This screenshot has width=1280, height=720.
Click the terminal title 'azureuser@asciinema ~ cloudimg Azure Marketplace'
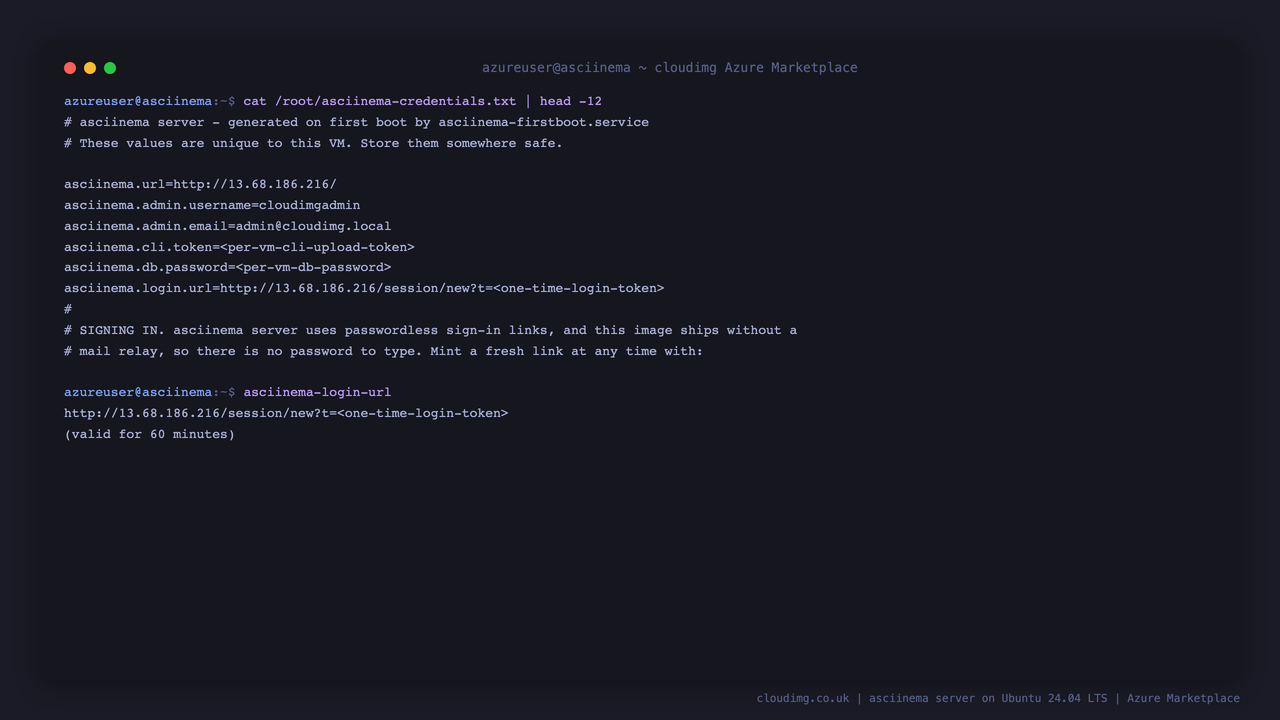670,68
